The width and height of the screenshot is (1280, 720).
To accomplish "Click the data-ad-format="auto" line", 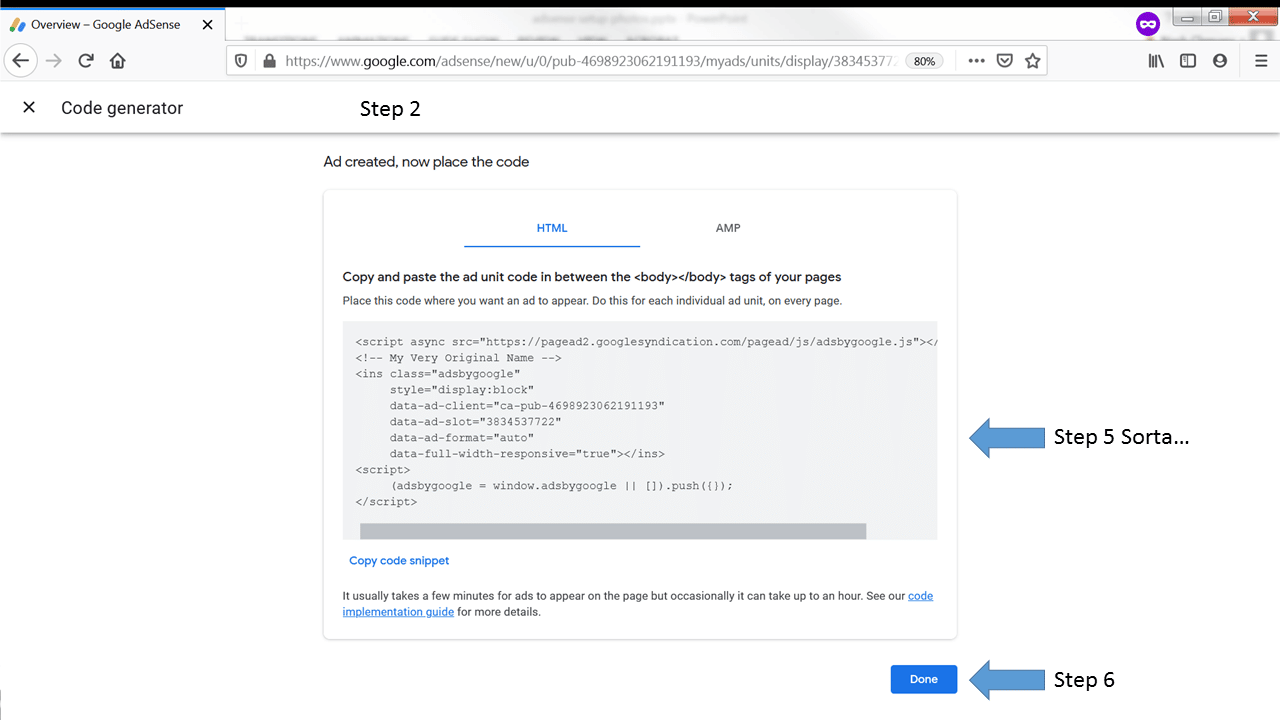I will [462, 438].
